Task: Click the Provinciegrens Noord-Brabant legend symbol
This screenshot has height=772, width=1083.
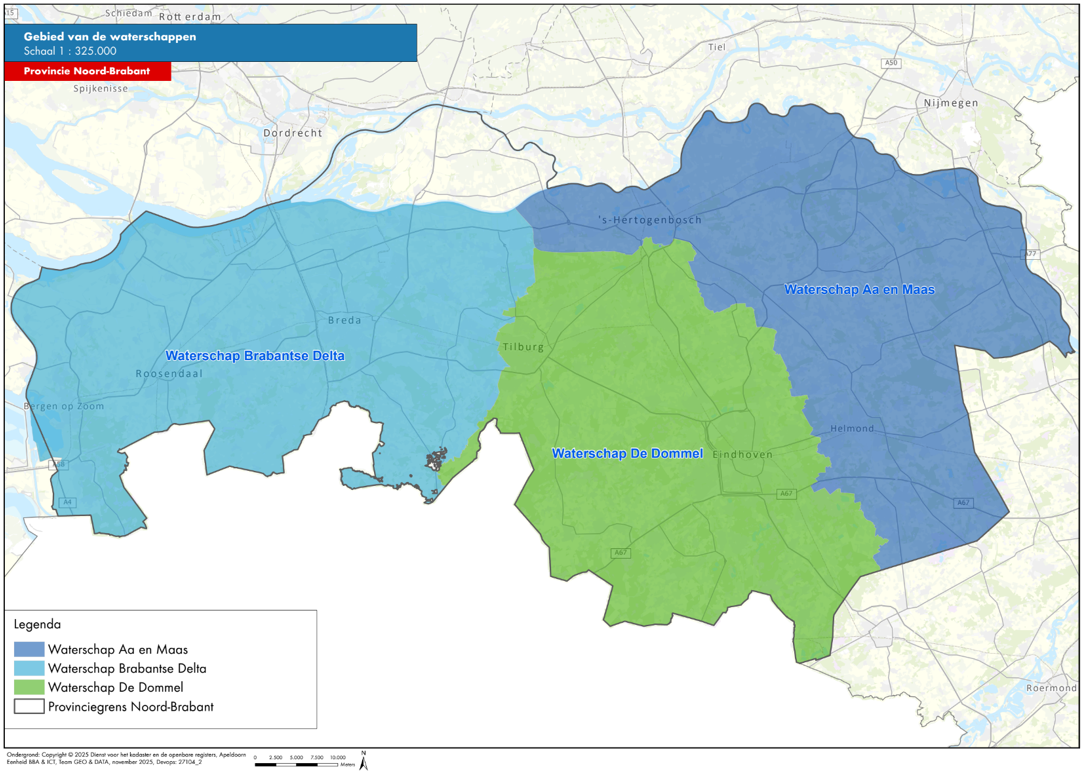Action: (x=29, y=706)
